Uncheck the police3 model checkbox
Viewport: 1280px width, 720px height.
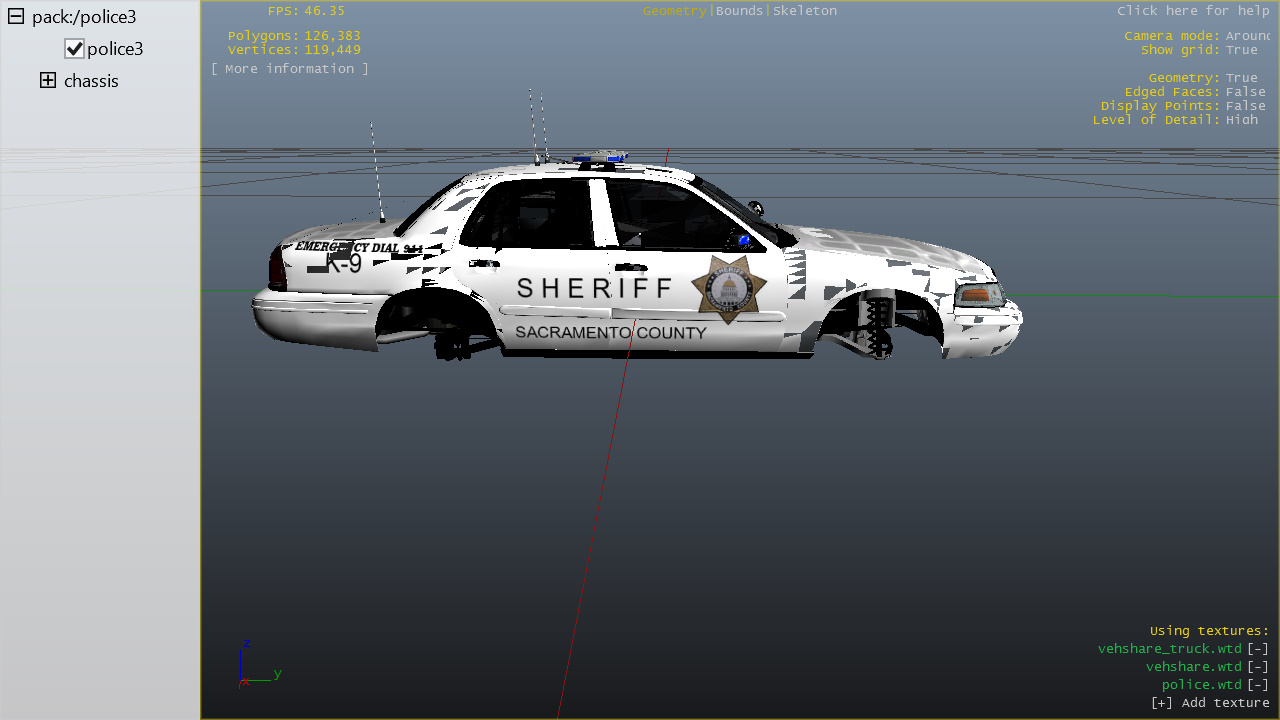[74, 49]
